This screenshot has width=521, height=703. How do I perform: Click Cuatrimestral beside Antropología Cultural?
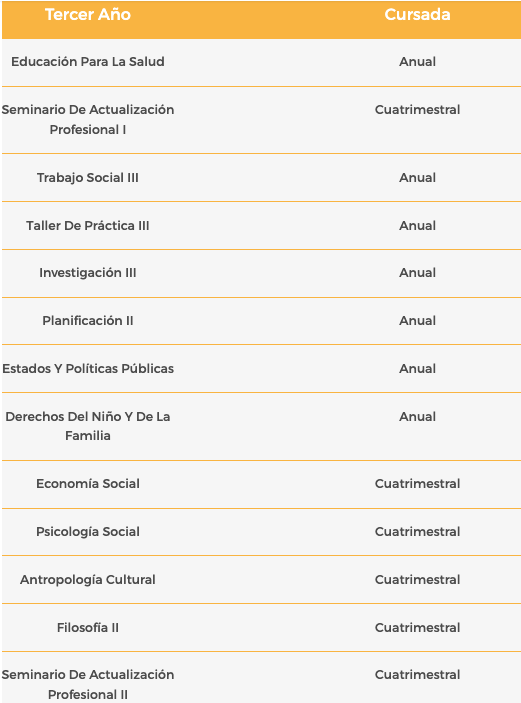417,580
